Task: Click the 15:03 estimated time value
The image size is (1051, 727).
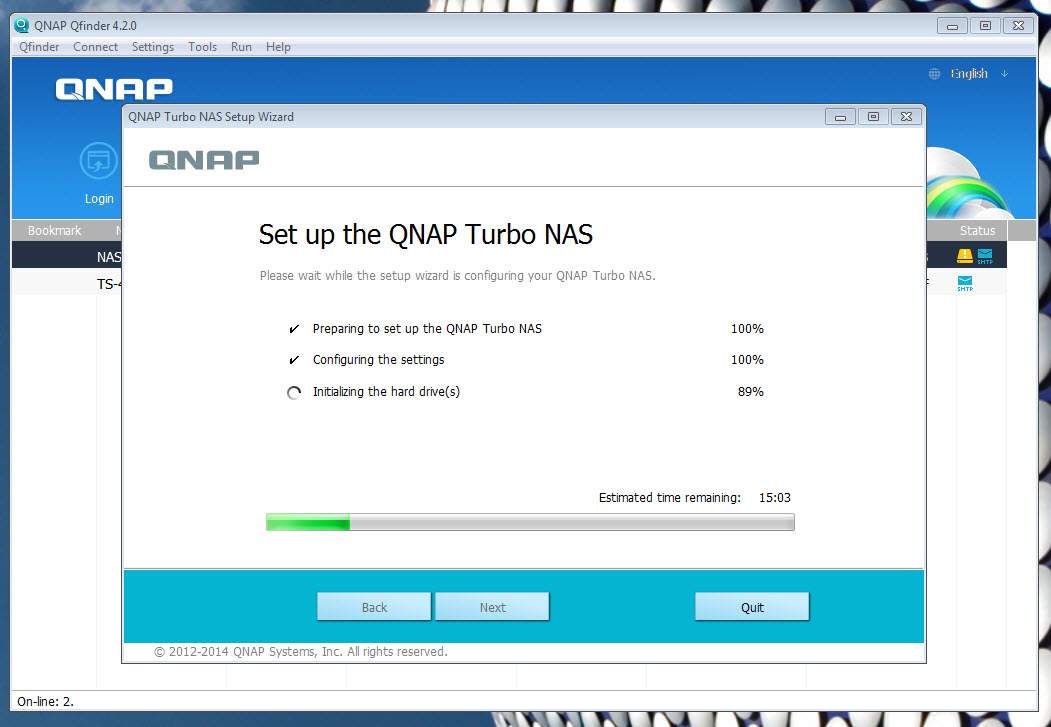Action: 775,498
